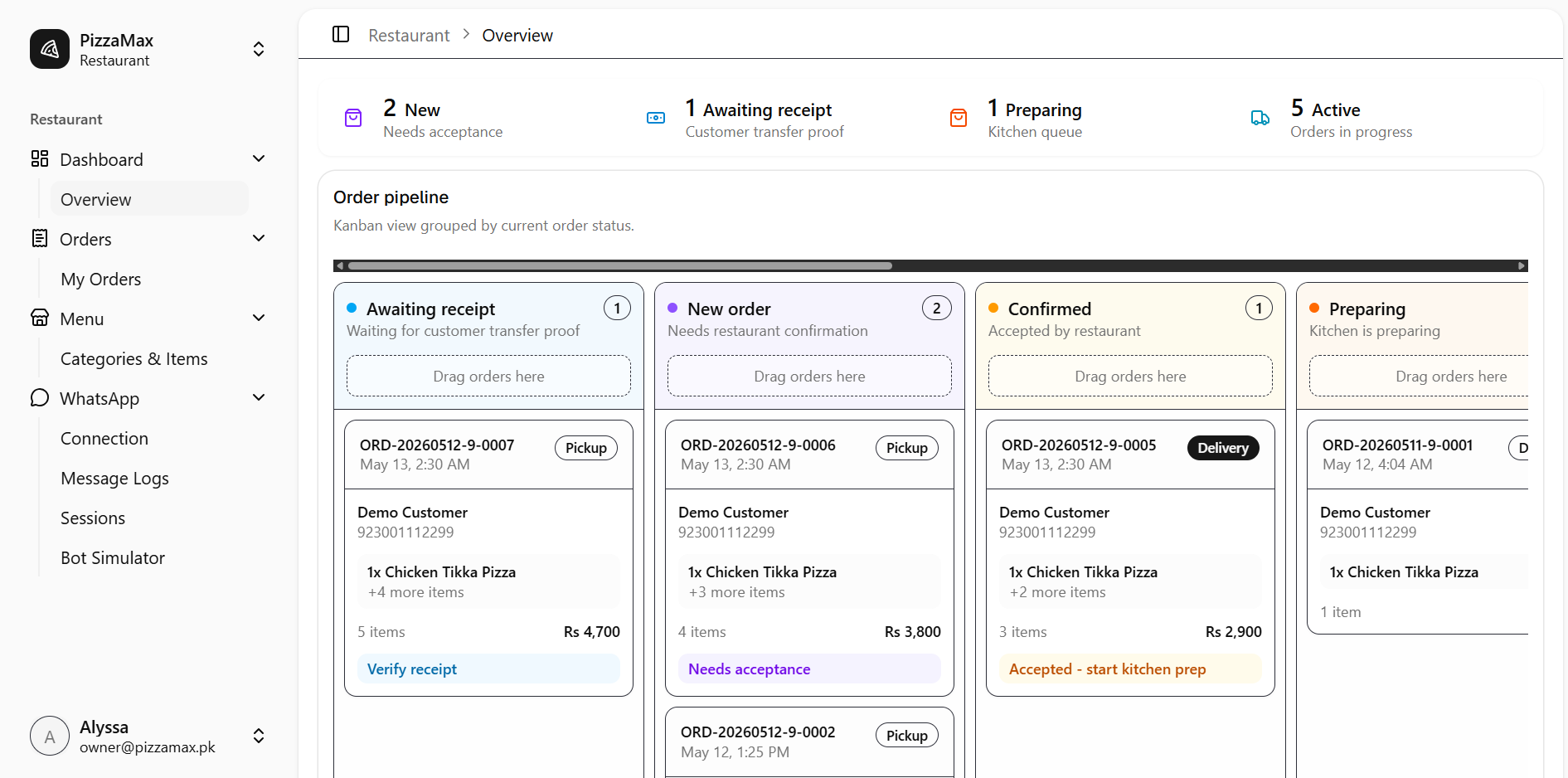Collapse the WhatsApp section chevron

259,397
